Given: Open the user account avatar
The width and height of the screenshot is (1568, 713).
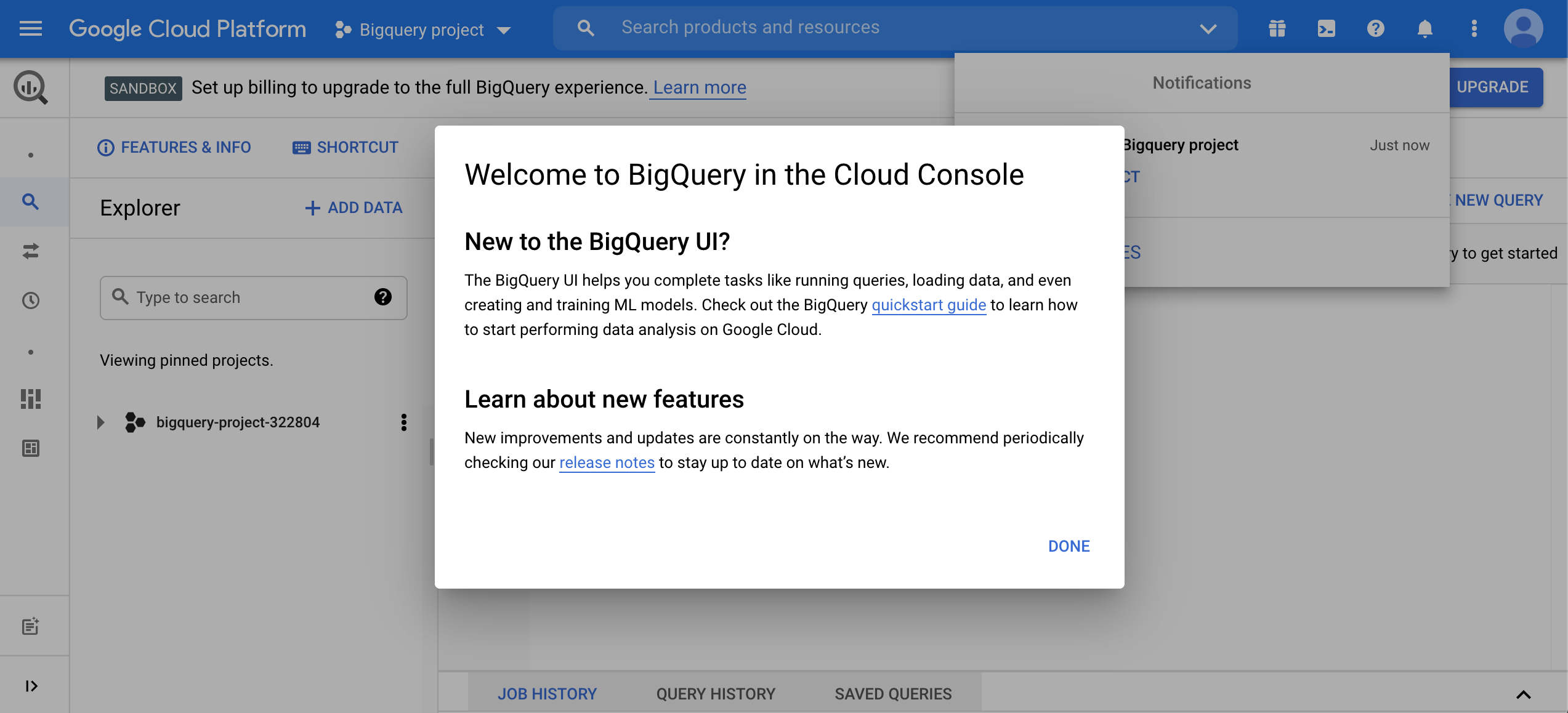Looking at the screenshot, I should [1523, 28].
